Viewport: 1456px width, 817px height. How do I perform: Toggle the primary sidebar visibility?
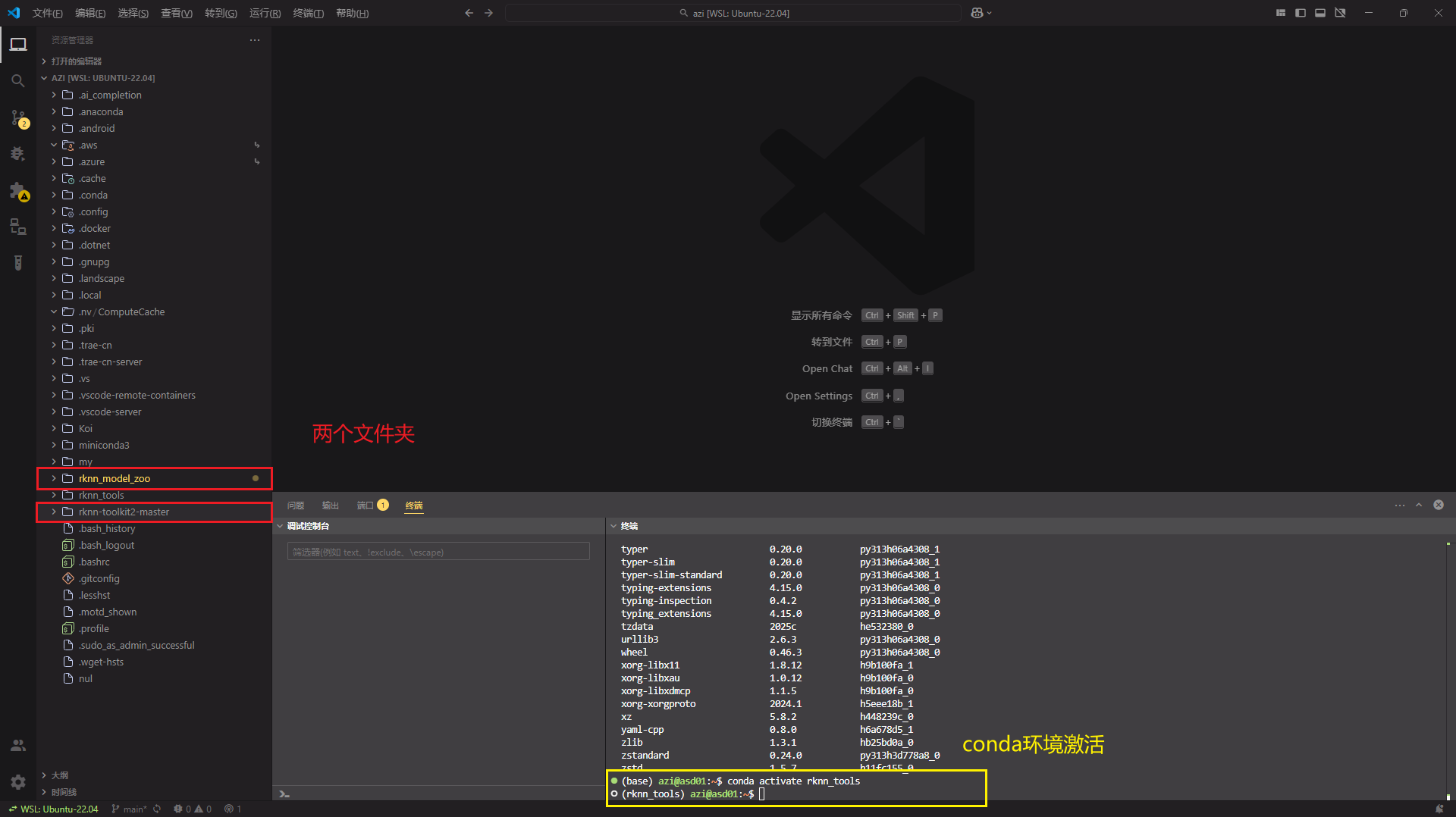1301,13
